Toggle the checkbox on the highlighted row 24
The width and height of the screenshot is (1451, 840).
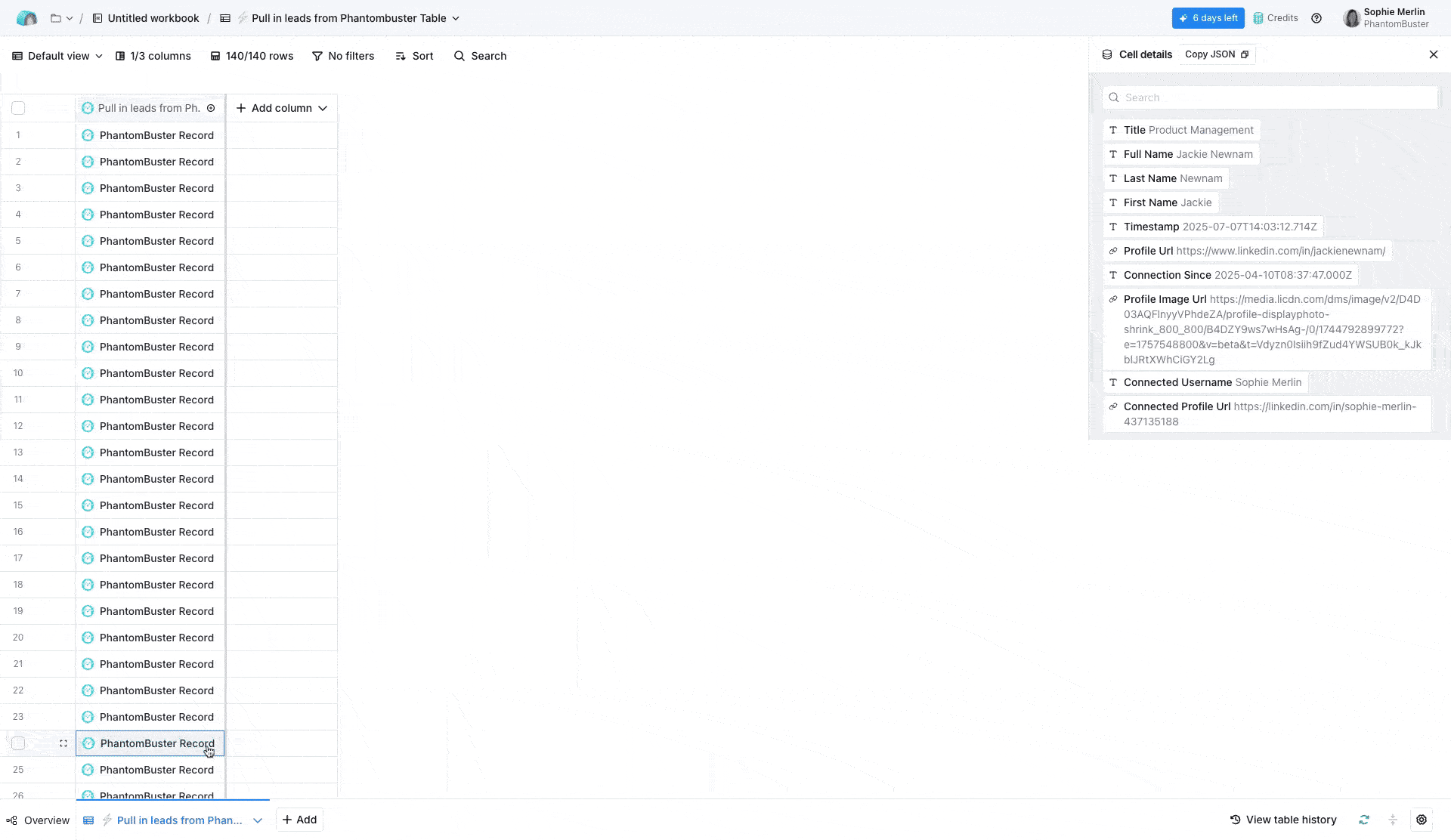coord(18,743)
